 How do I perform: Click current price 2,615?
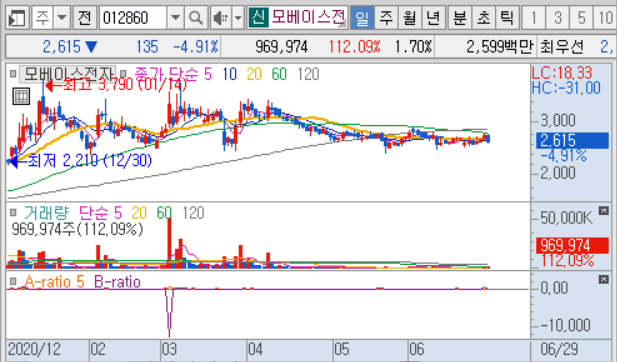click(x=61, y=47)
